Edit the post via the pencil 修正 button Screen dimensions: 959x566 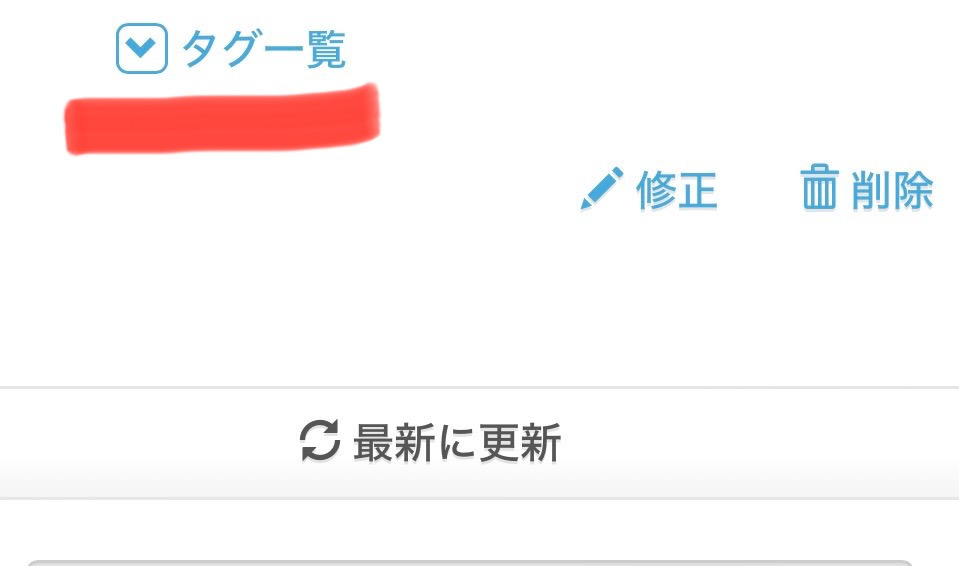[648, 189]
